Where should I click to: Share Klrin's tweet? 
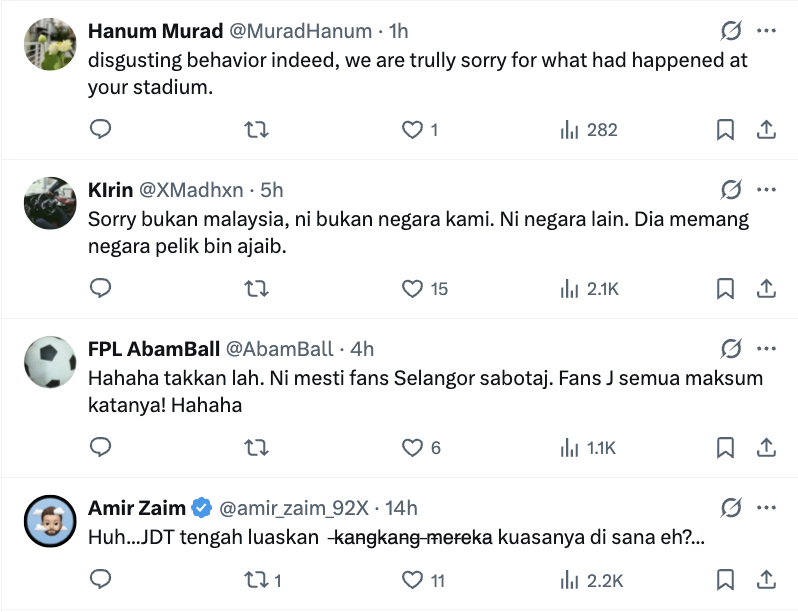coord(766,289)
